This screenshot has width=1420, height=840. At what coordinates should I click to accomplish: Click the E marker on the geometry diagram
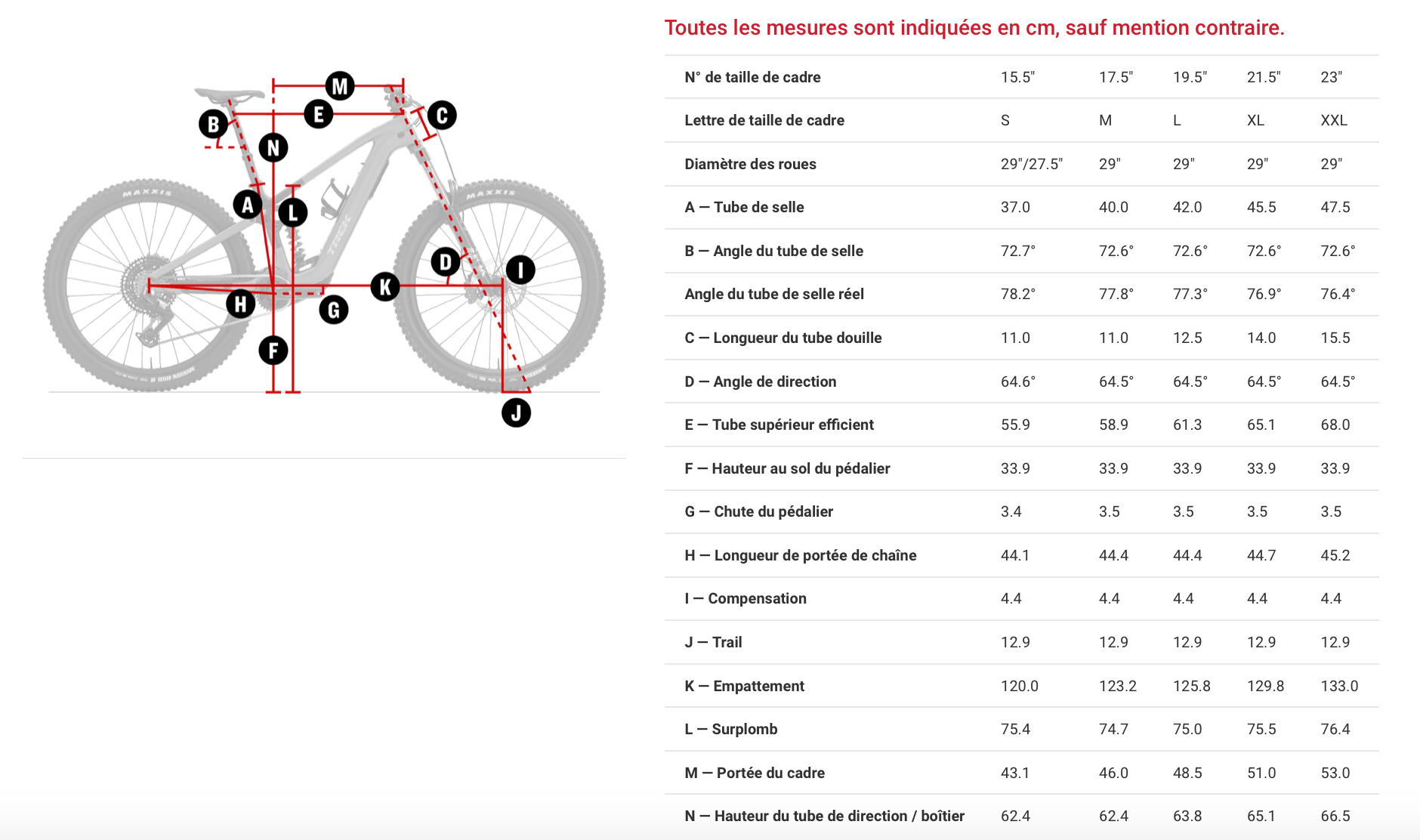click(x=318, y=114)
